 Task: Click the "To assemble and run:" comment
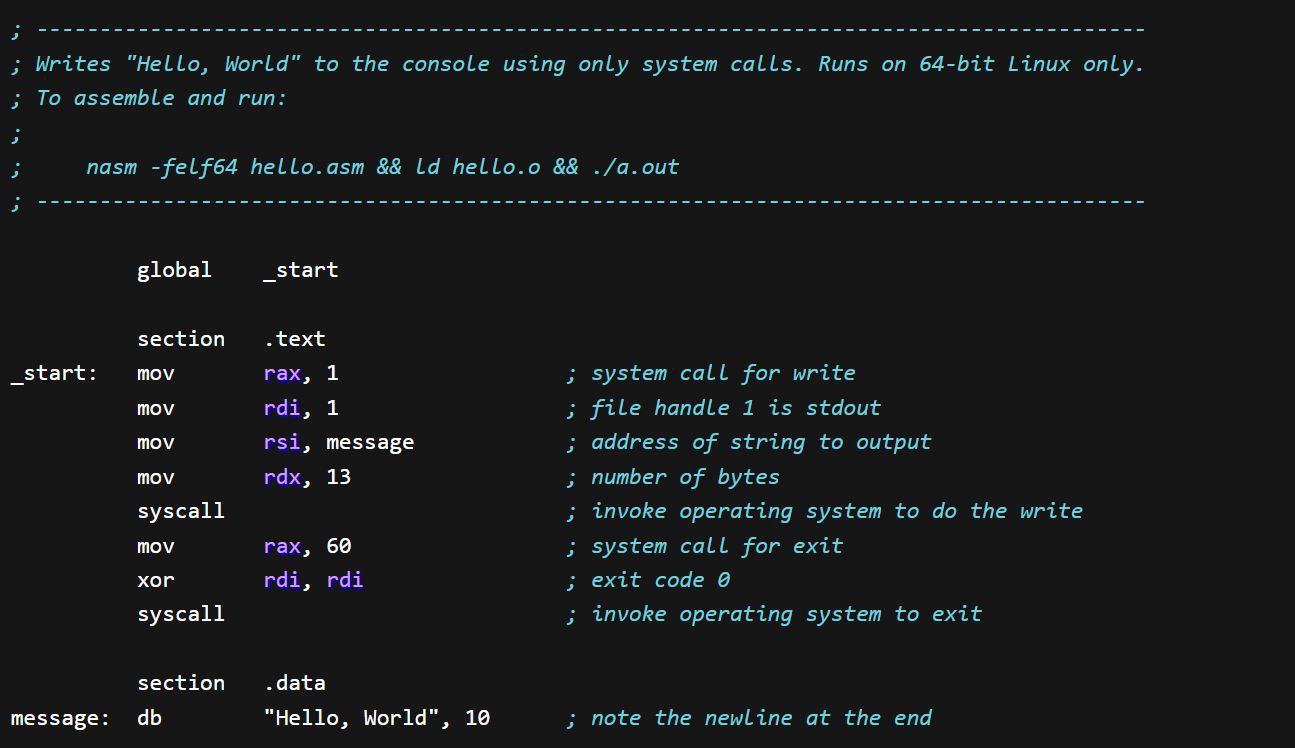click(160, 98)
